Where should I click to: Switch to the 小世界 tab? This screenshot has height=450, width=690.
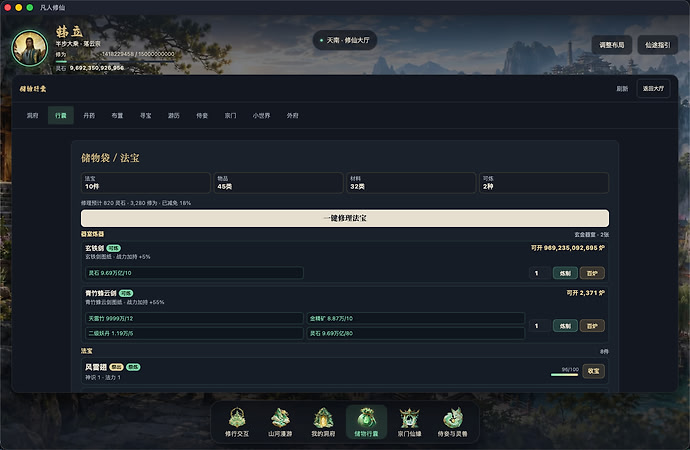coord(261,116)
